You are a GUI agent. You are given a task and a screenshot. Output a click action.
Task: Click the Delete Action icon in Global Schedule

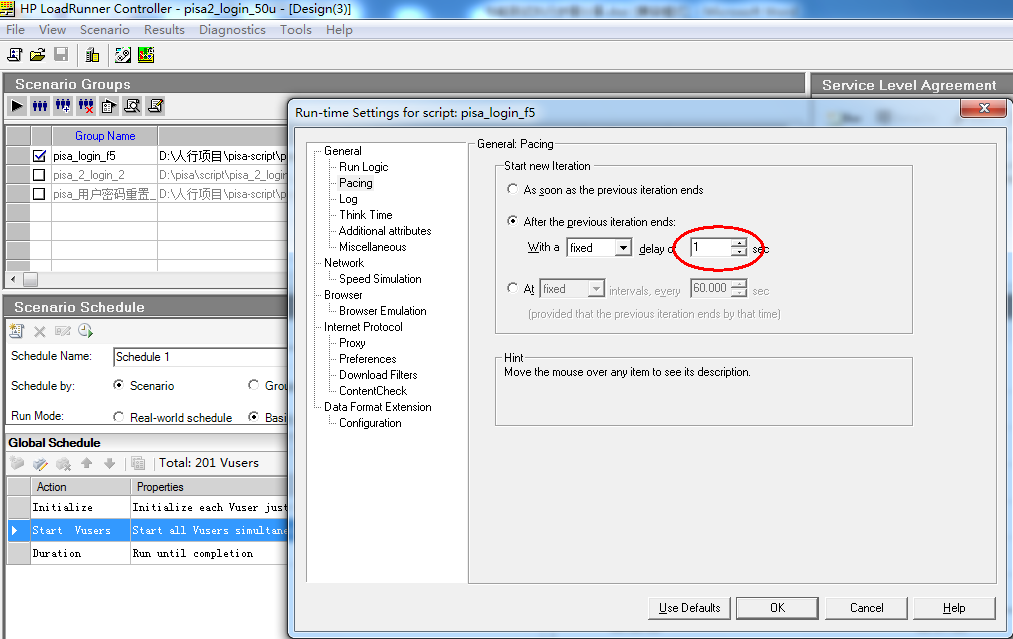[x=63, y=463]
